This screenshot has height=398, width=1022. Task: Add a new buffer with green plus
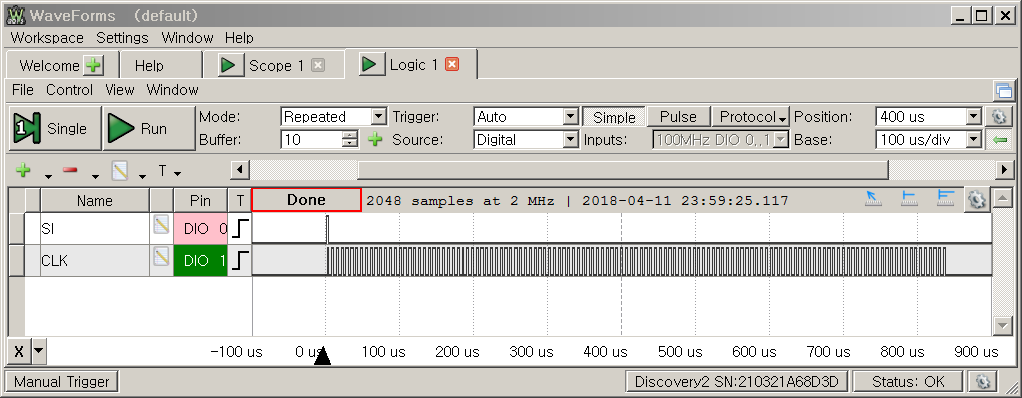[x=374, y=139]
